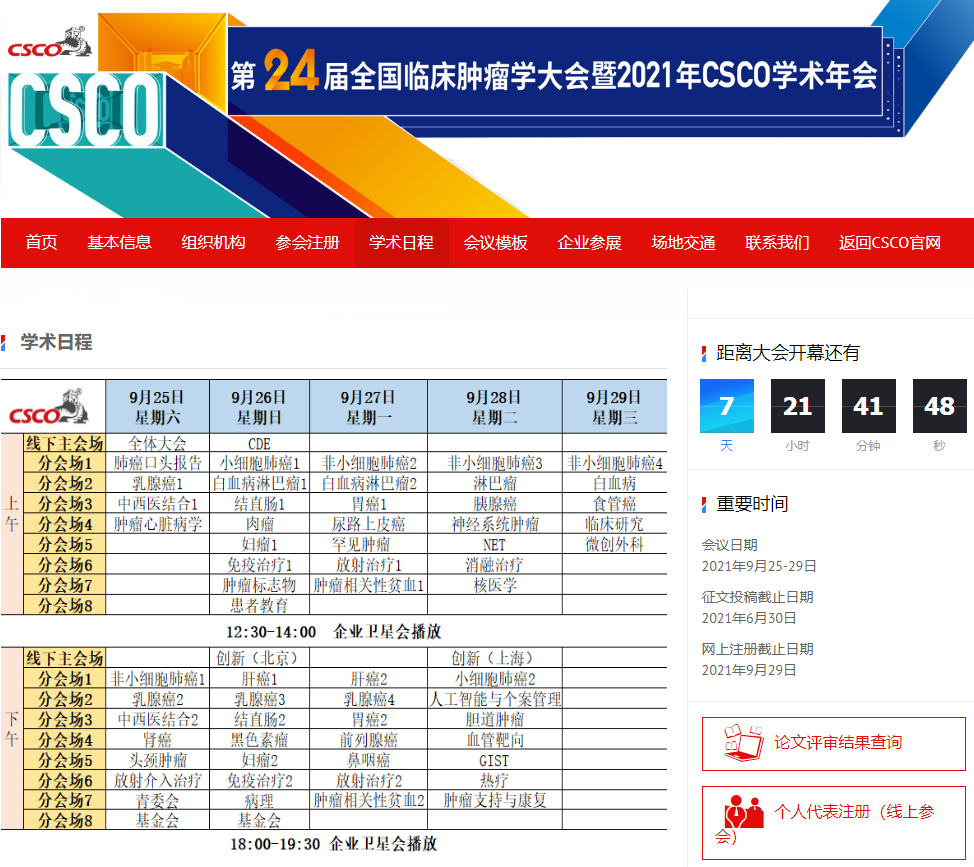Click 论文评审结果查询 button

[x=834, y=744]
